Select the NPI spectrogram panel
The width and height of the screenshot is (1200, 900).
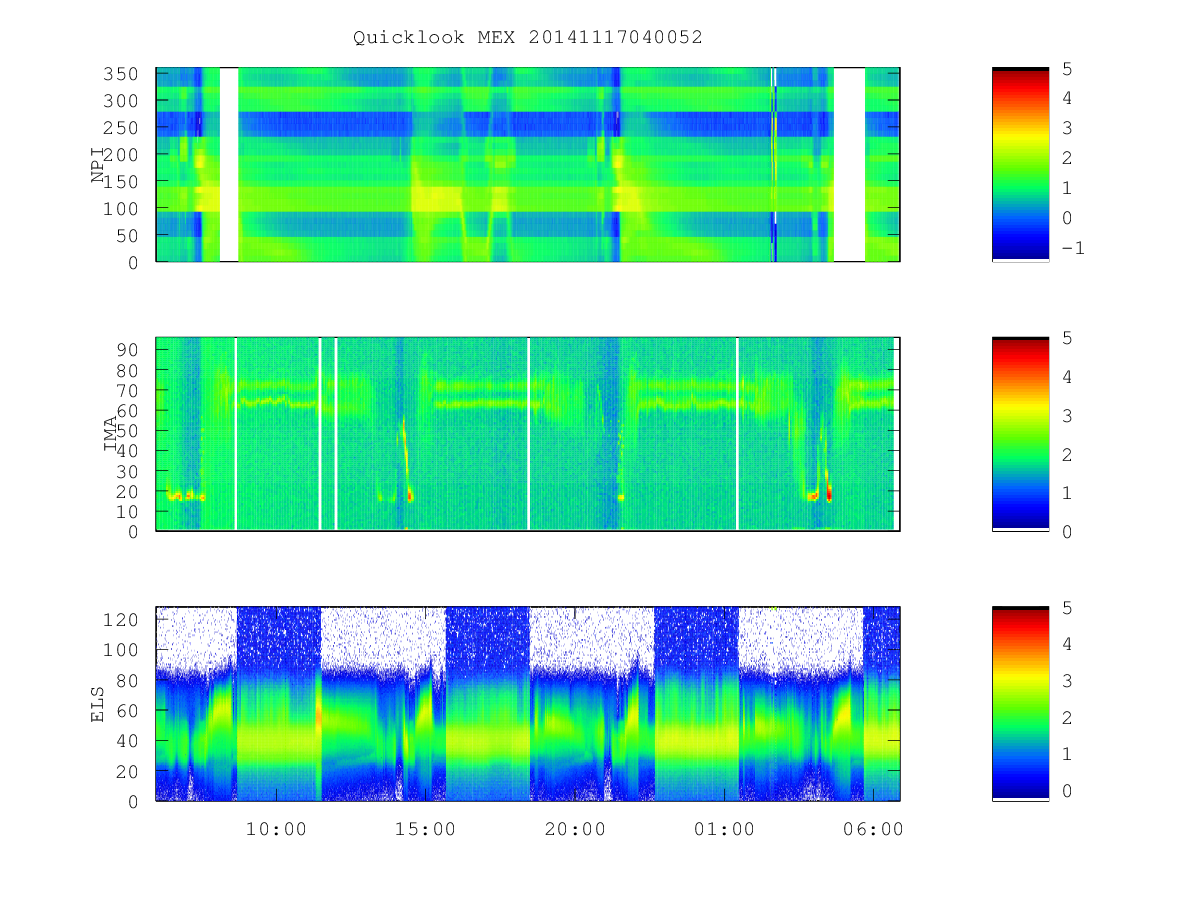[x=528, y=165]
